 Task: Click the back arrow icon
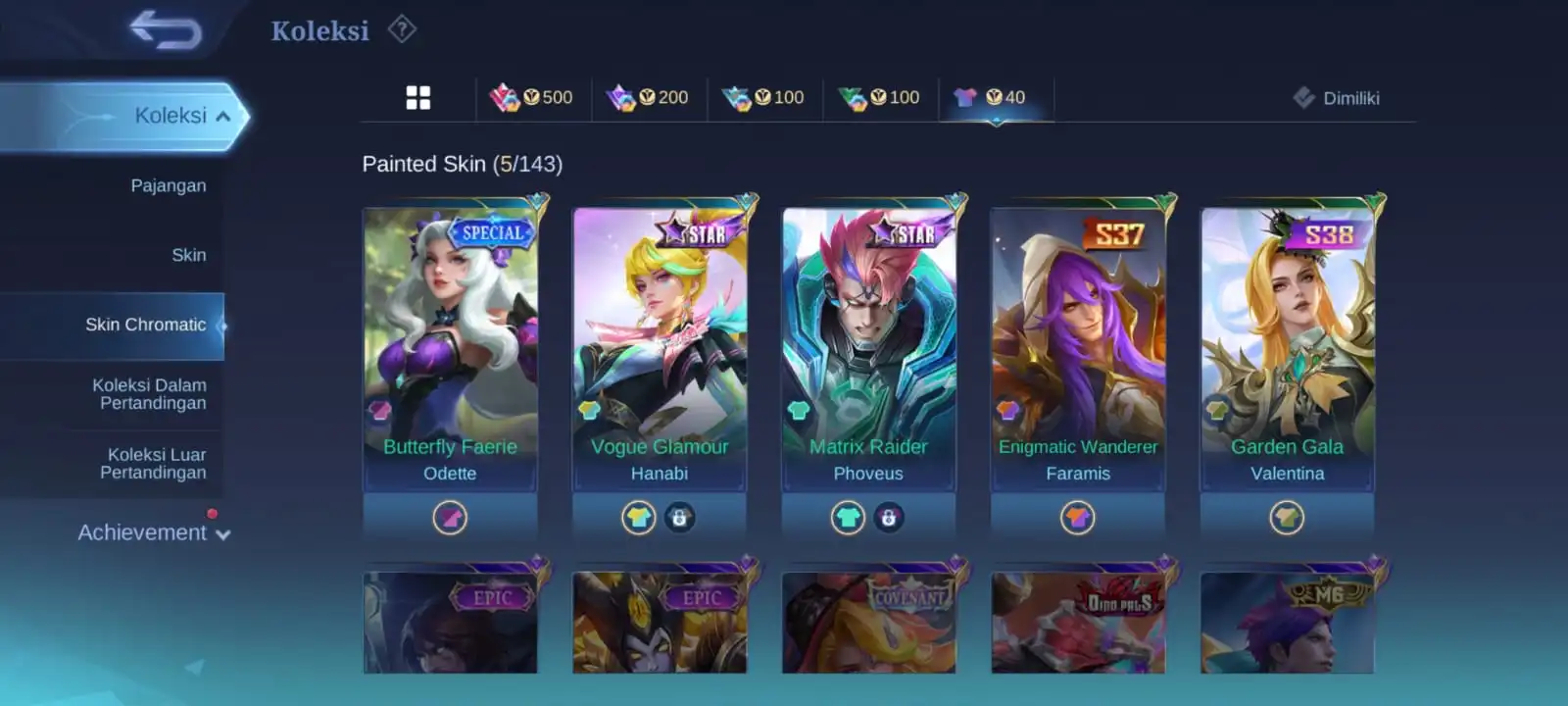[166, 29]
